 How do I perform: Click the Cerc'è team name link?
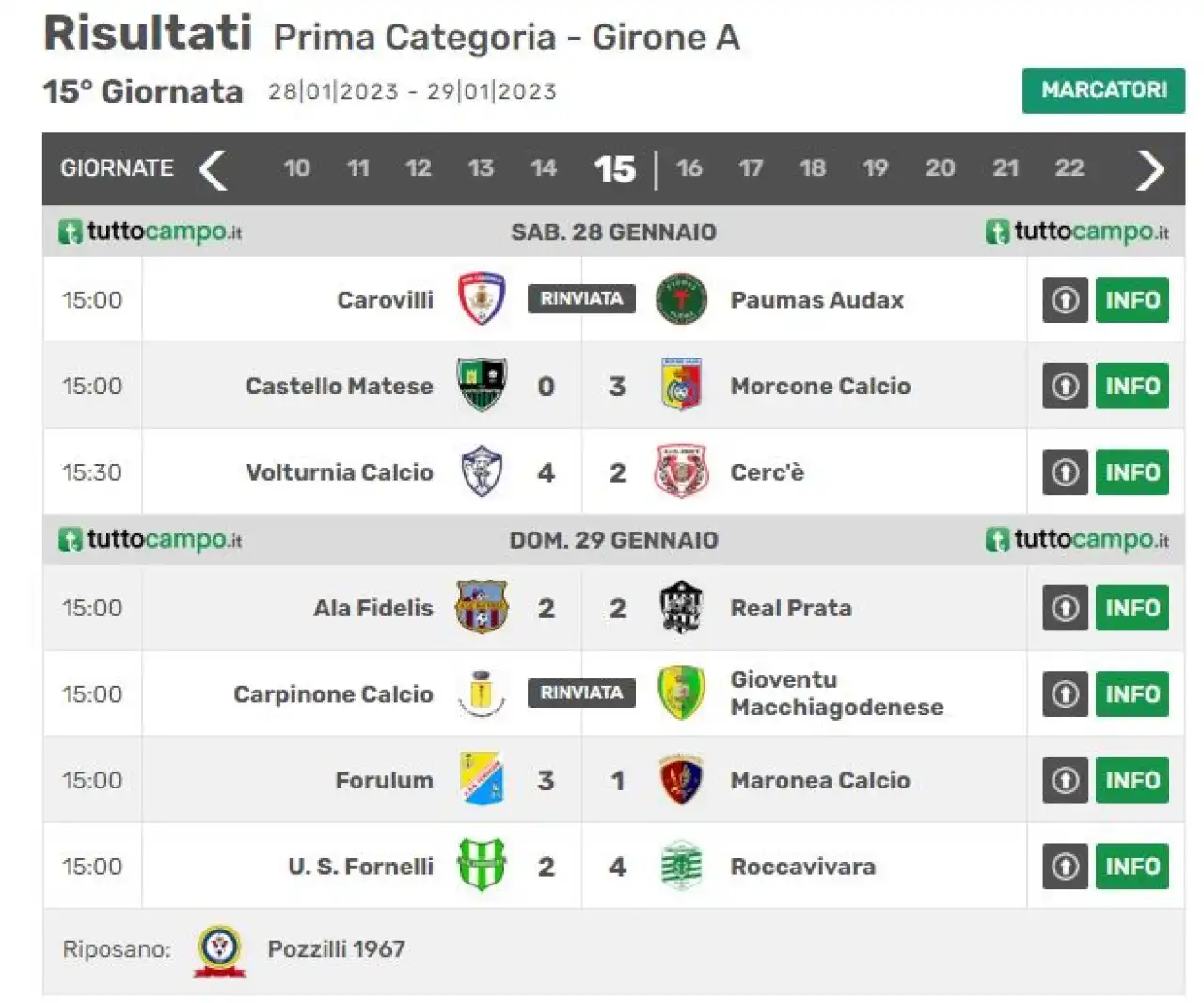[768, 472]
